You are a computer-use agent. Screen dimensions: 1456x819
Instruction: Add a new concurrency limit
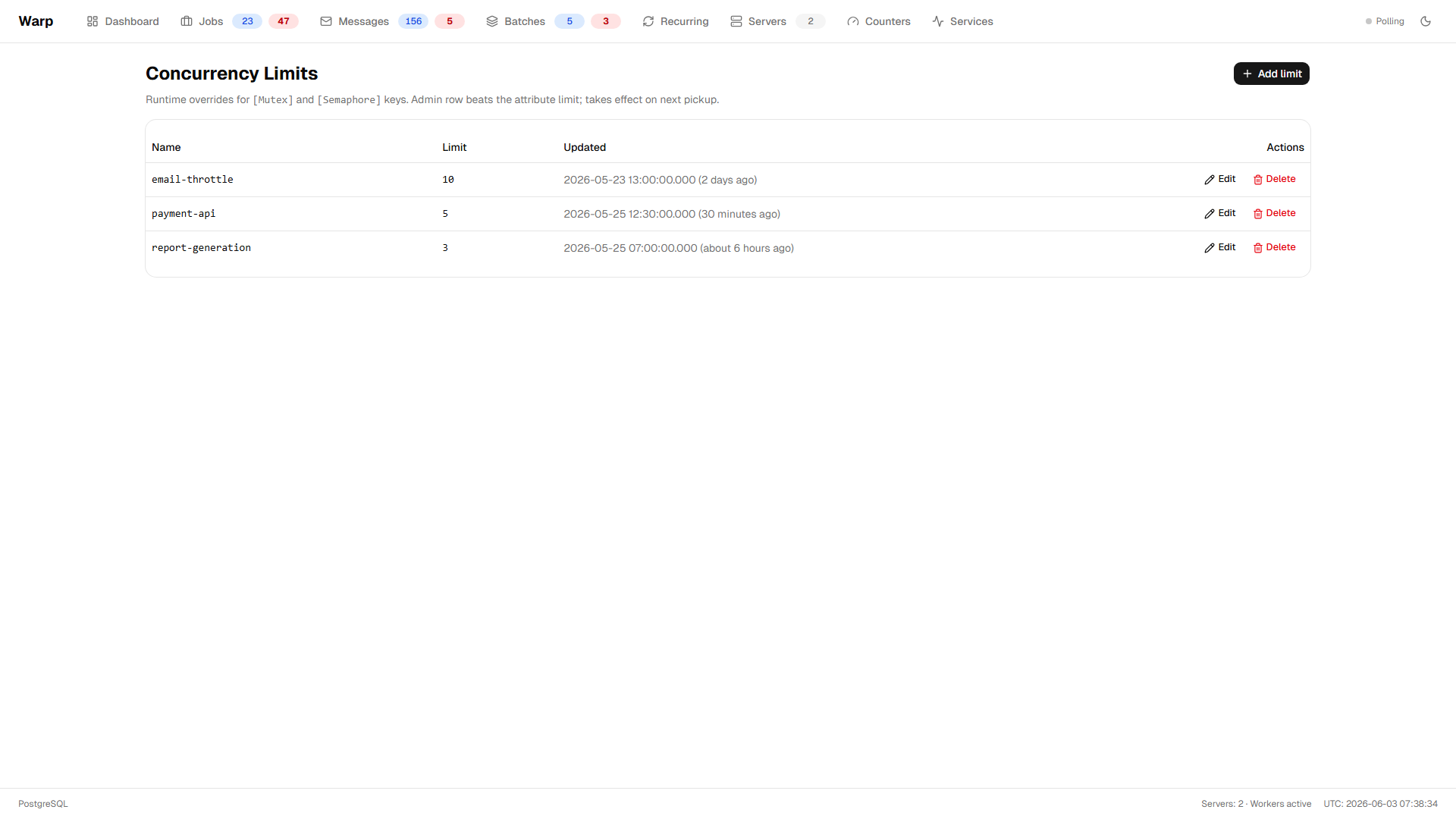click(x=1272, y=74)
